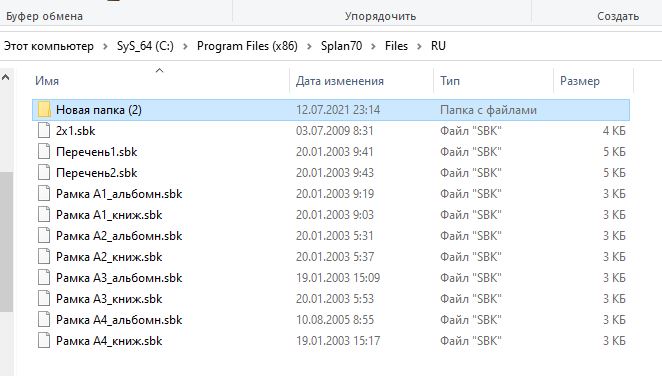
Task: Click the Размер column header
Action: (x=593, y=81)
